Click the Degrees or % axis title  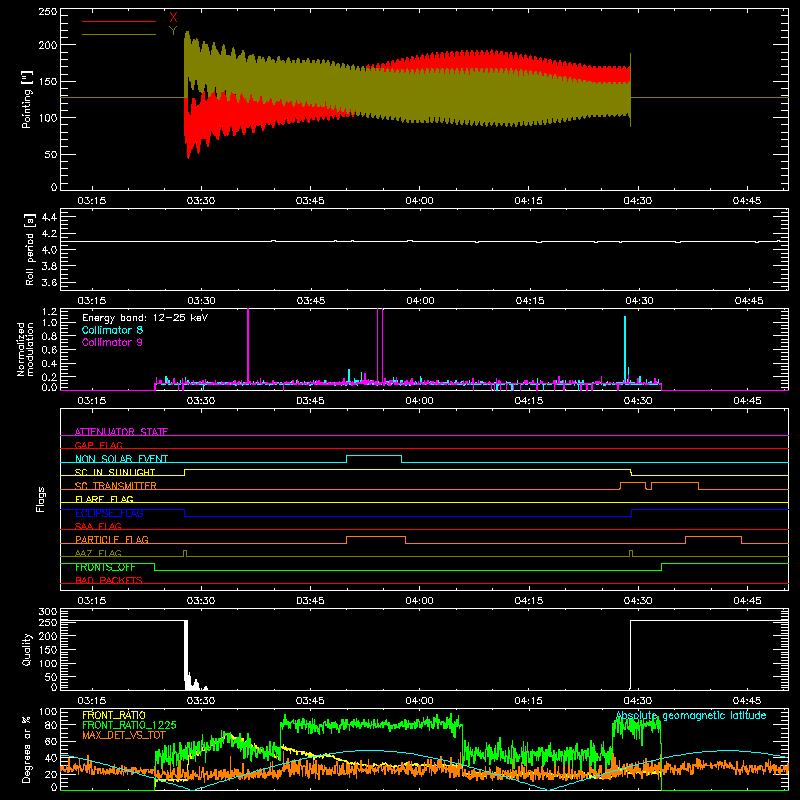(x=27, y=749)
